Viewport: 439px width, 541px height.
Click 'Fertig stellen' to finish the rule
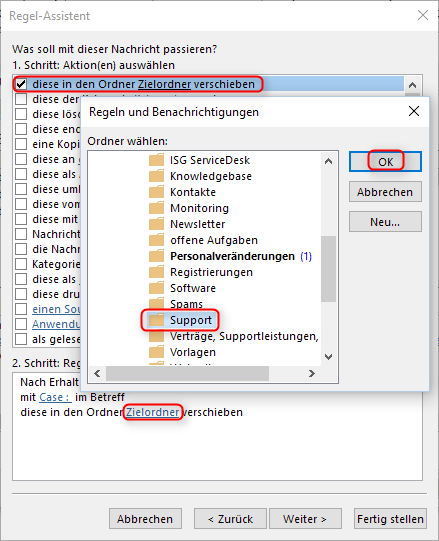tap(390, 519)
